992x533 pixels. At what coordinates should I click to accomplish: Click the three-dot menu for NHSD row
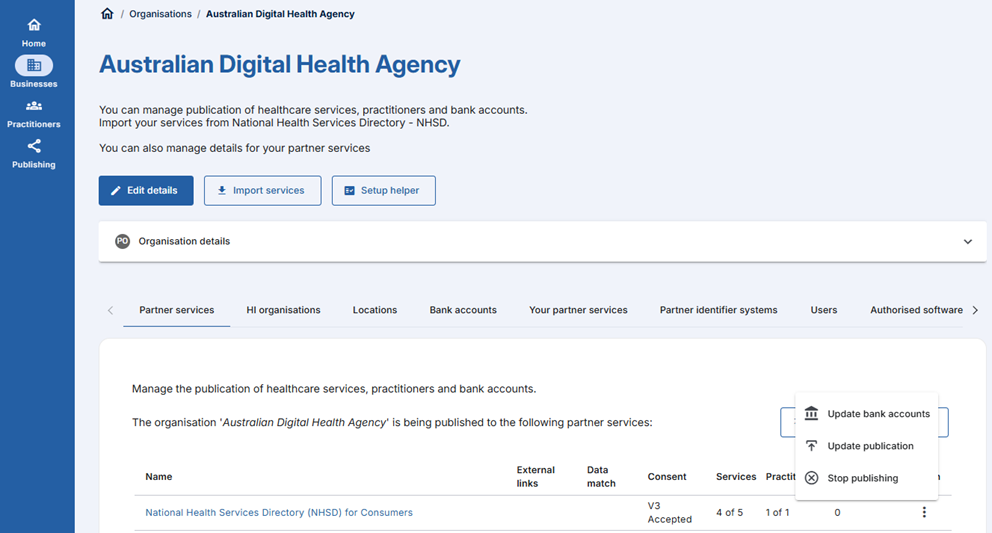pos(924,512)
